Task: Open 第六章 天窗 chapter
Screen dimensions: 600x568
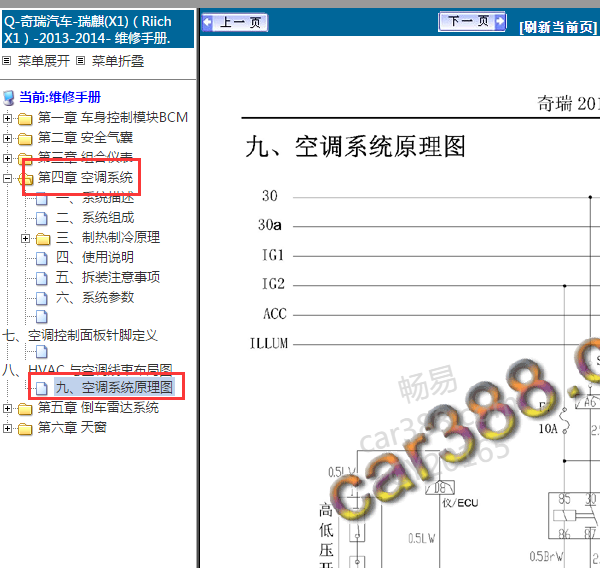Action: tap(72, 427)
